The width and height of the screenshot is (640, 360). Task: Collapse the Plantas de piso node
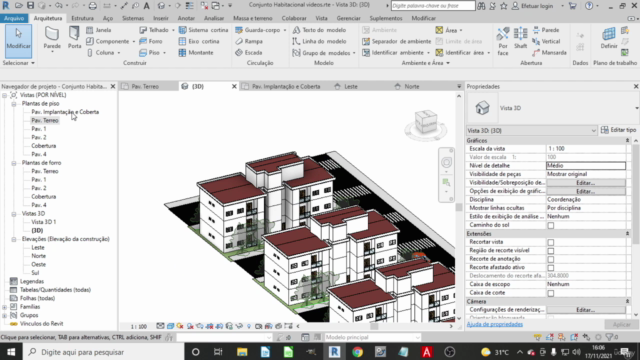click(14, 104)
